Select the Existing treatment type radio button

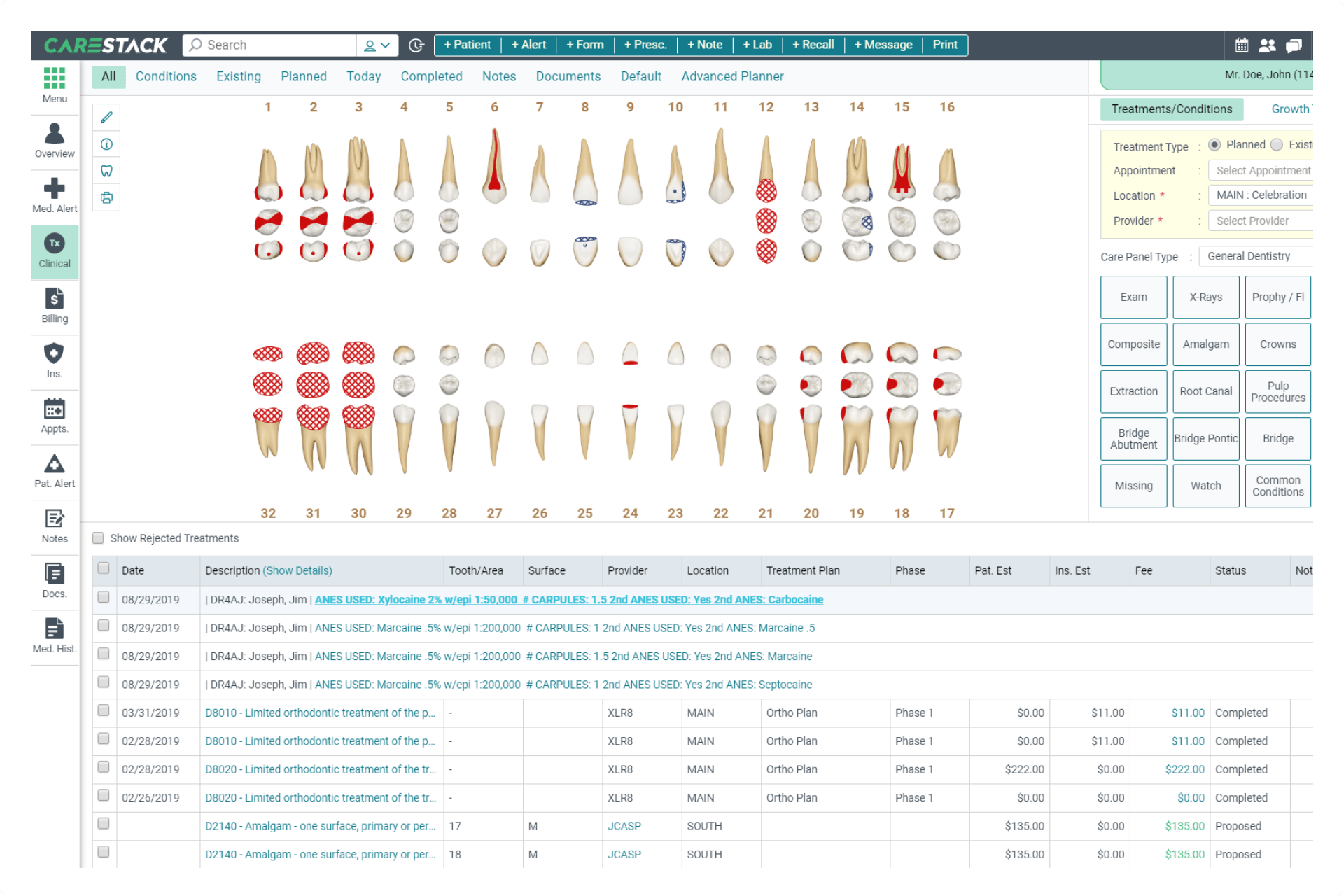[1276, 144]
